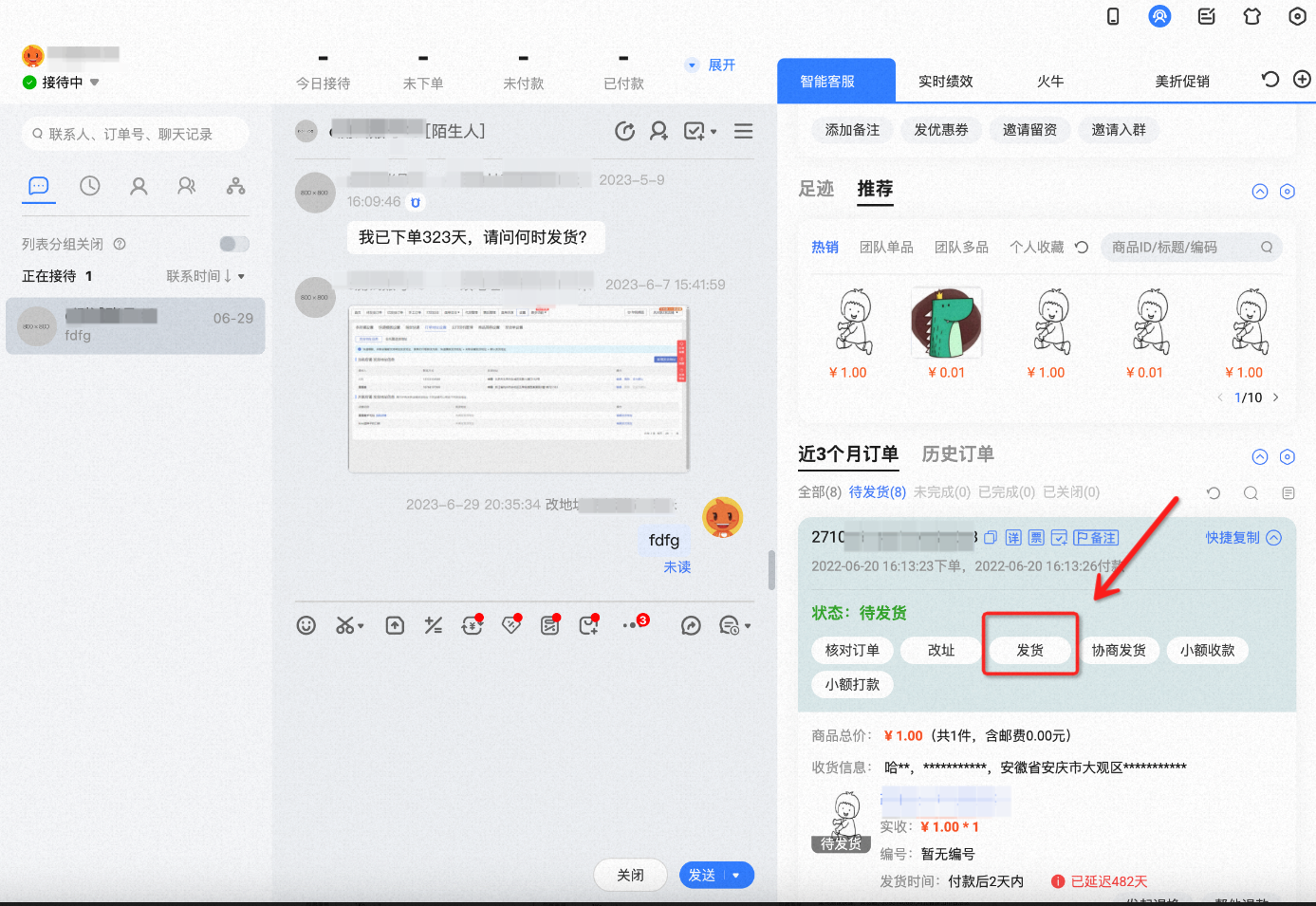Click the coupon tag icon in chat toolbar

pyautogui.click(x=511, y=625)
